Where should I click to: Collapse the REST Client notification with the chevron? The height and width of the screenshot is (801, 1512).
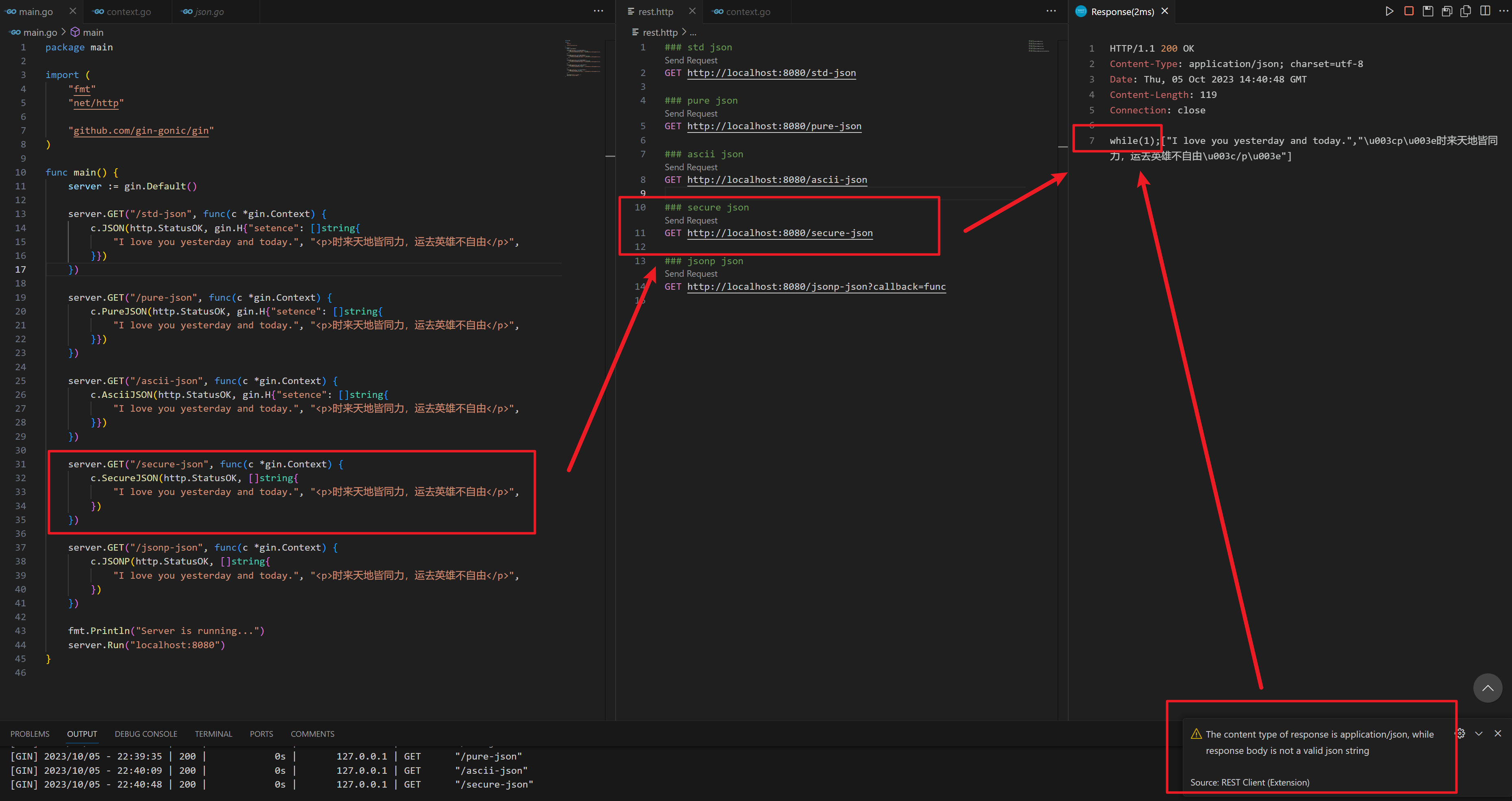coord(1479,734)
